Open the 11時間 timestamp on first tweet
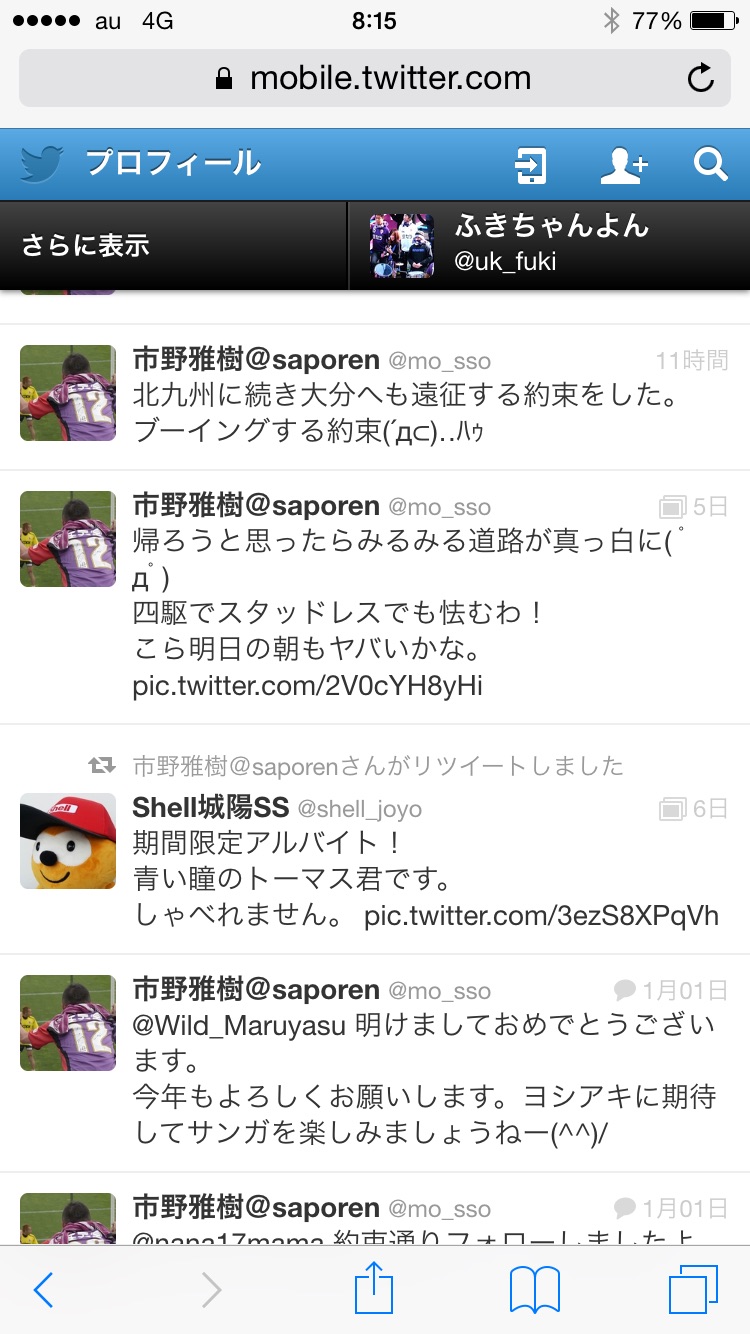The image size is (750, 1334). (x=692, y=361)
